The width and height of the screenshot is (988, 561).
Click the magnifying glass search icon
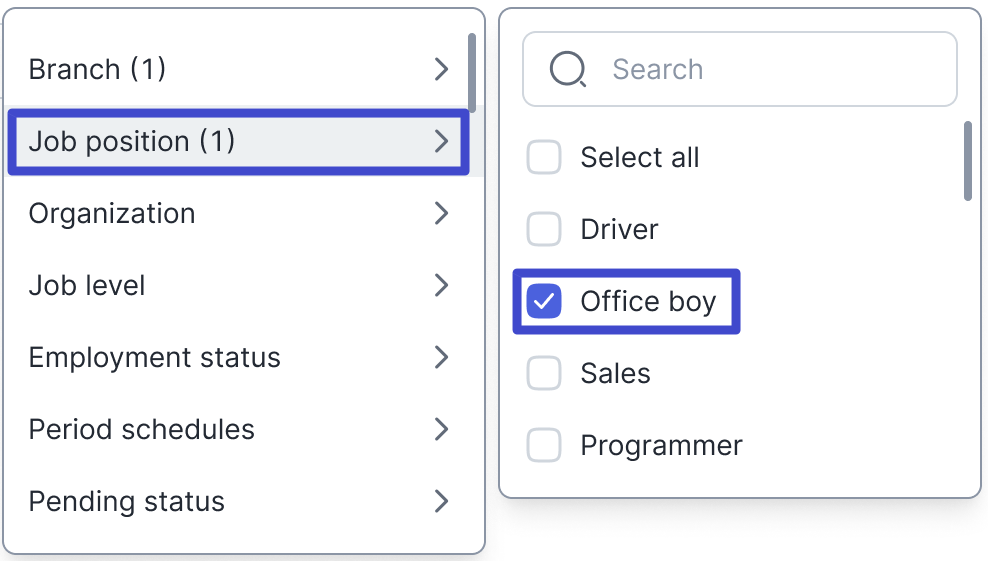tap(568, 69)
